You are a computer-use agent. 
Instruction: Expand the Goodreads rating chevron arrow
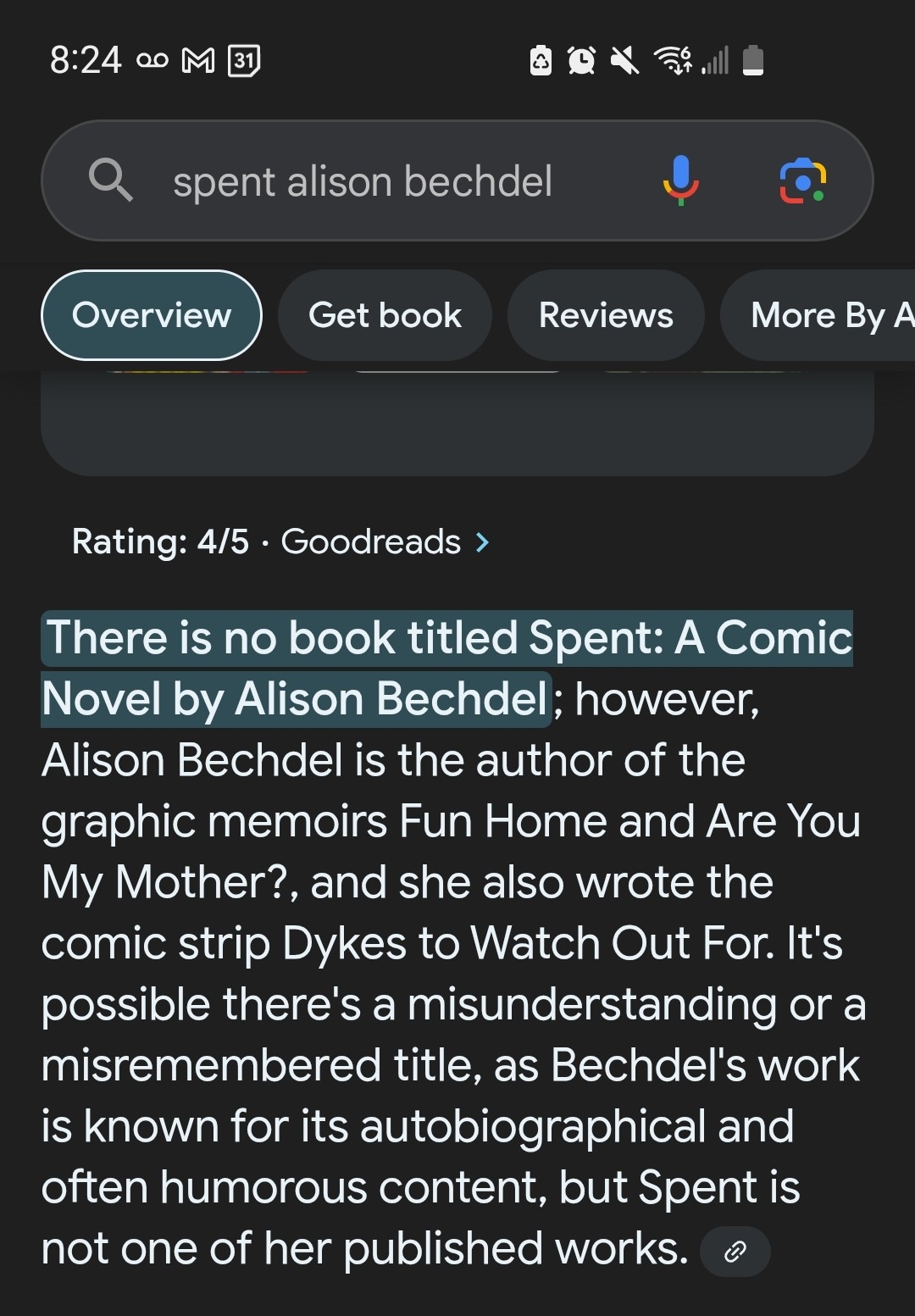click(483, 541)
